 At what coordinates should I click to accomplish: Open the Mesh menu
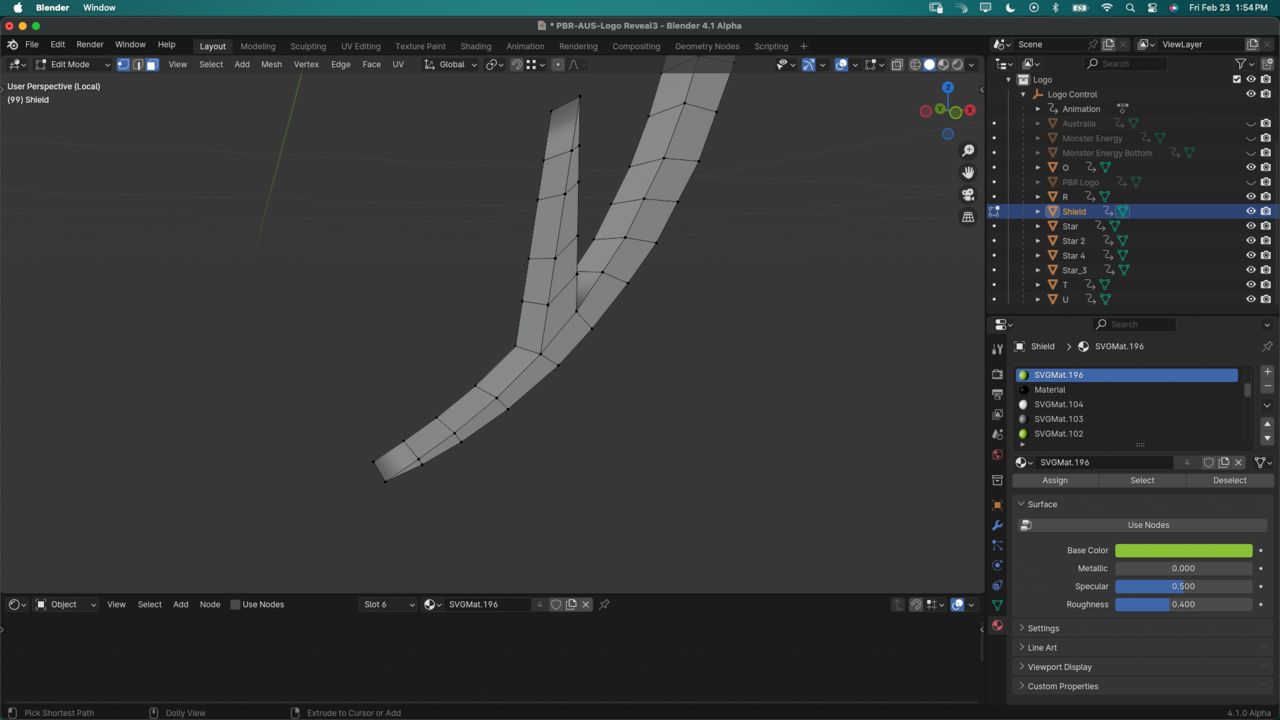point(271,64)
